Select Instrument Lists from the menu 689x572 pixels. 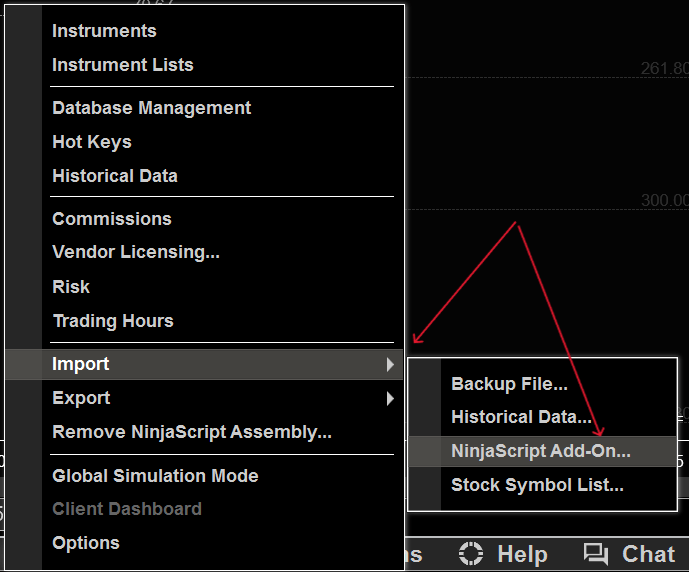tap(122, 65)
